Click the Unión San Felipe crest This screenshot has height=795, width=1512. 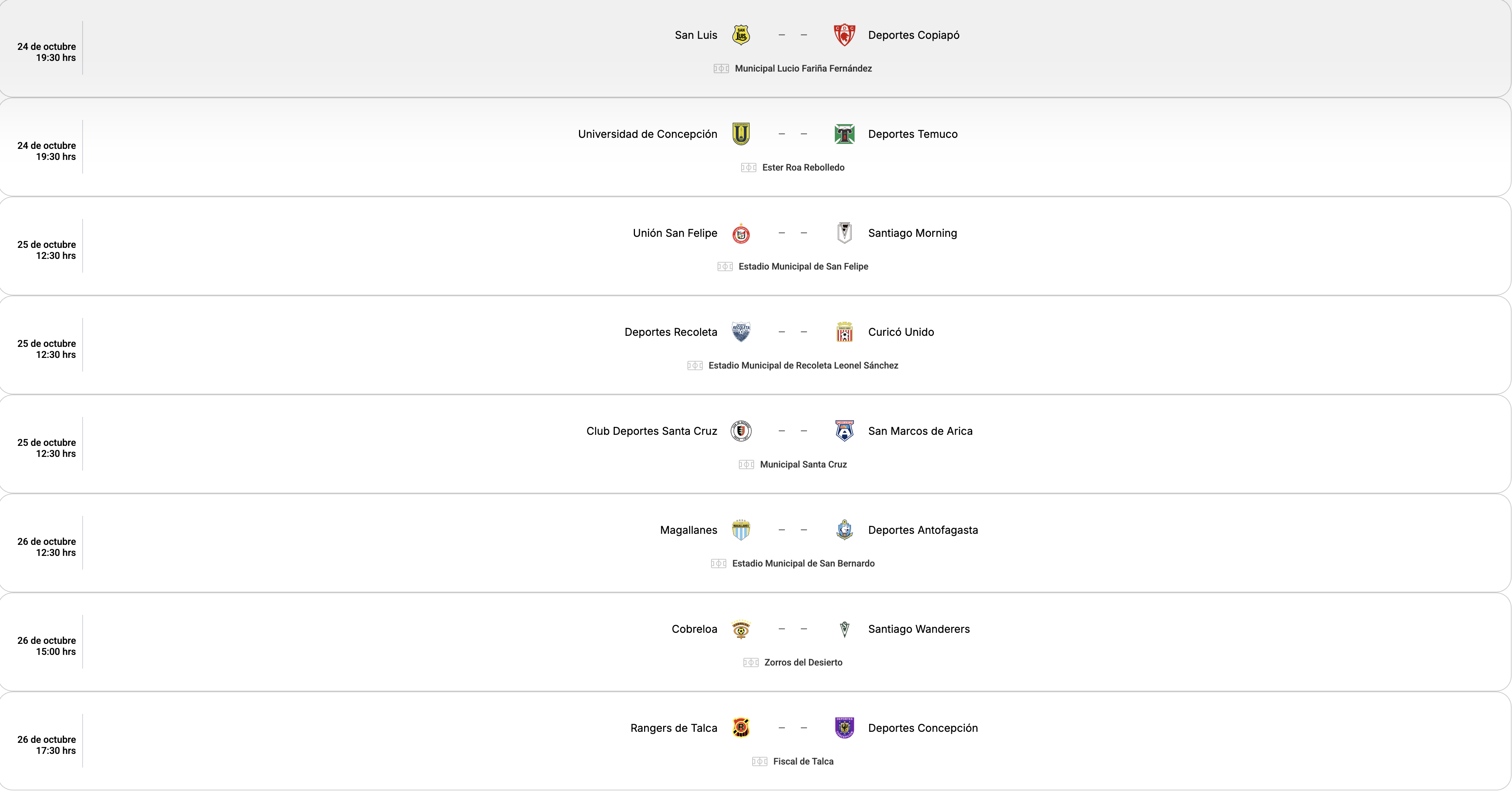pos(741,234)
